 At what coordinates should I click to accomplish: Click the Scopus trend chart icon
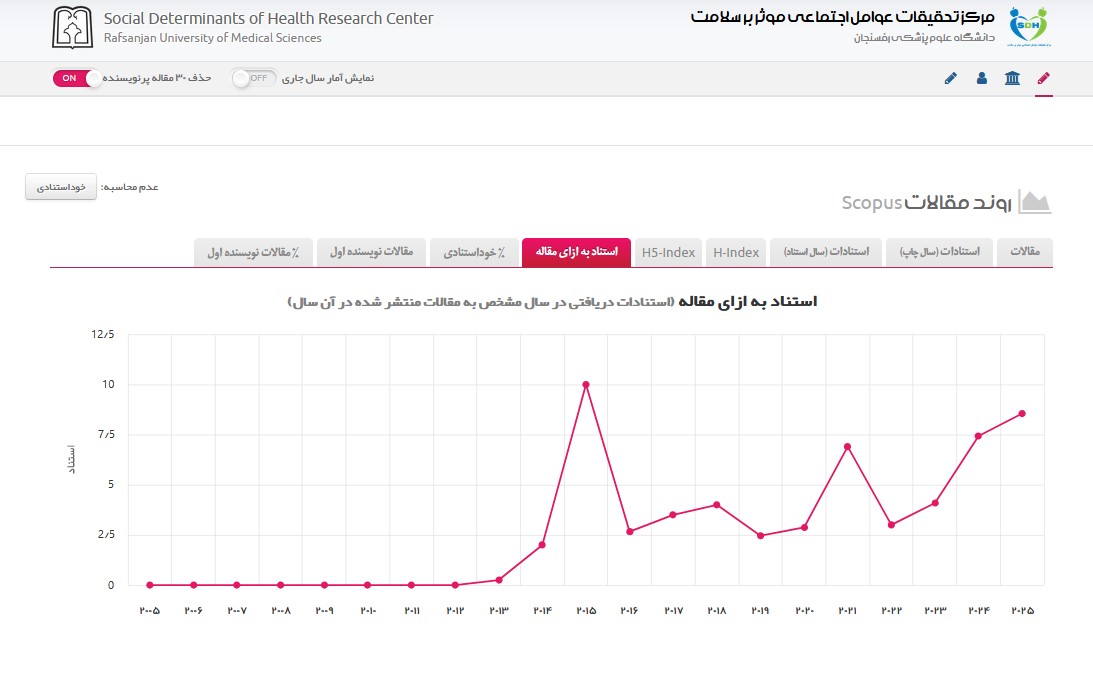click(x=1034, y=202)
